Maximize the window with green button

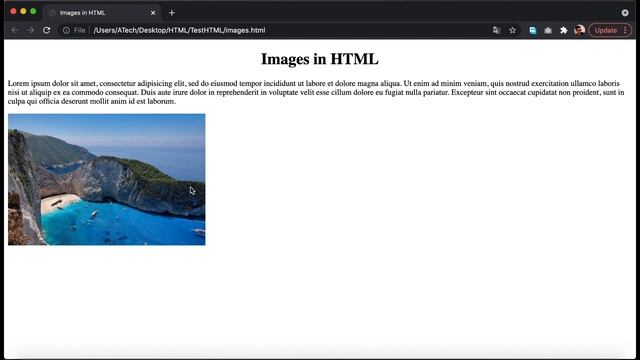point(33,11)
